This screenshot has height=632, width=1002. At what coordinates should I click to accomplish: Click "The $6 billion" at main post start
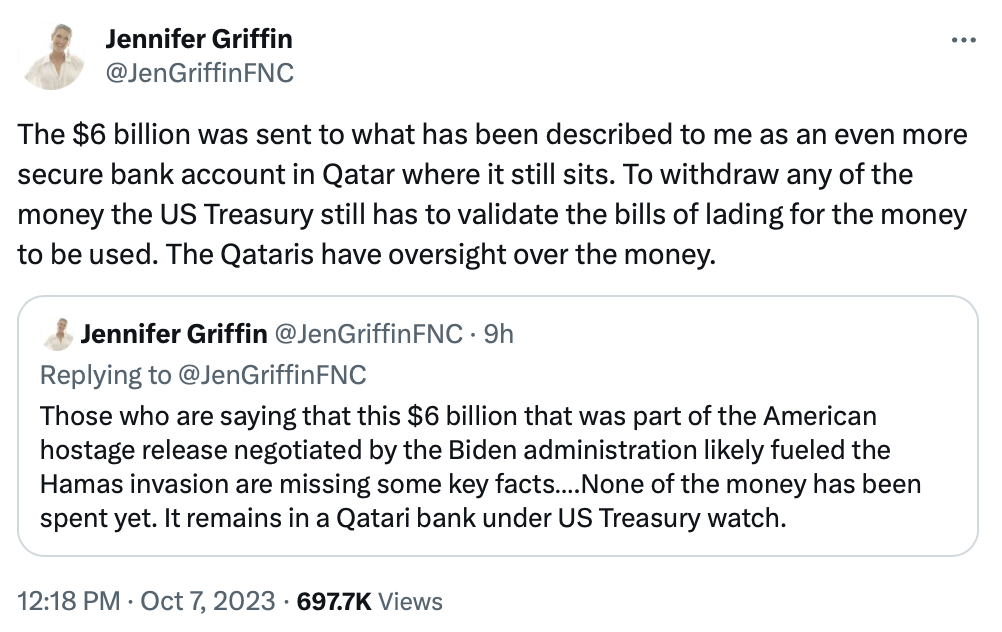coord(82,134)
